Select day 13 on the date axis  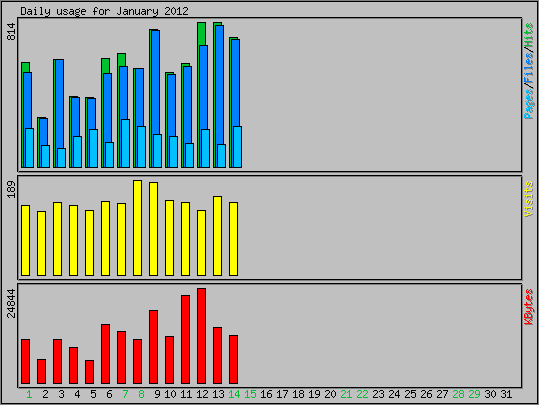click(x=218, y=394)
